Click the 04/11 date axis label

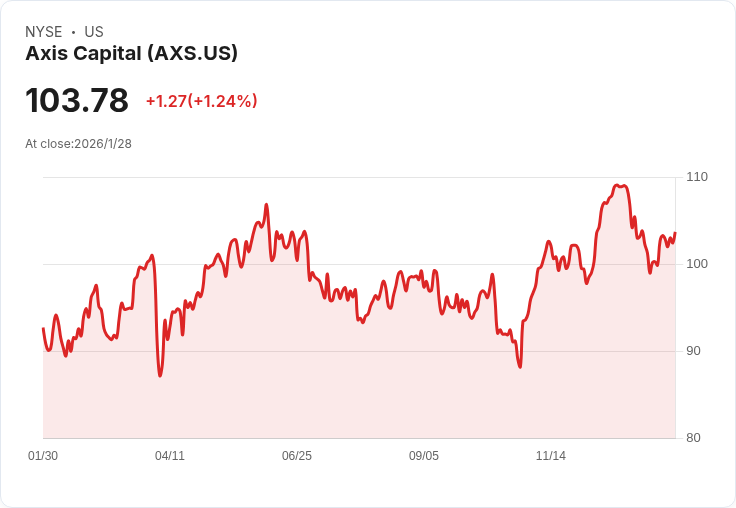point(170,456)
